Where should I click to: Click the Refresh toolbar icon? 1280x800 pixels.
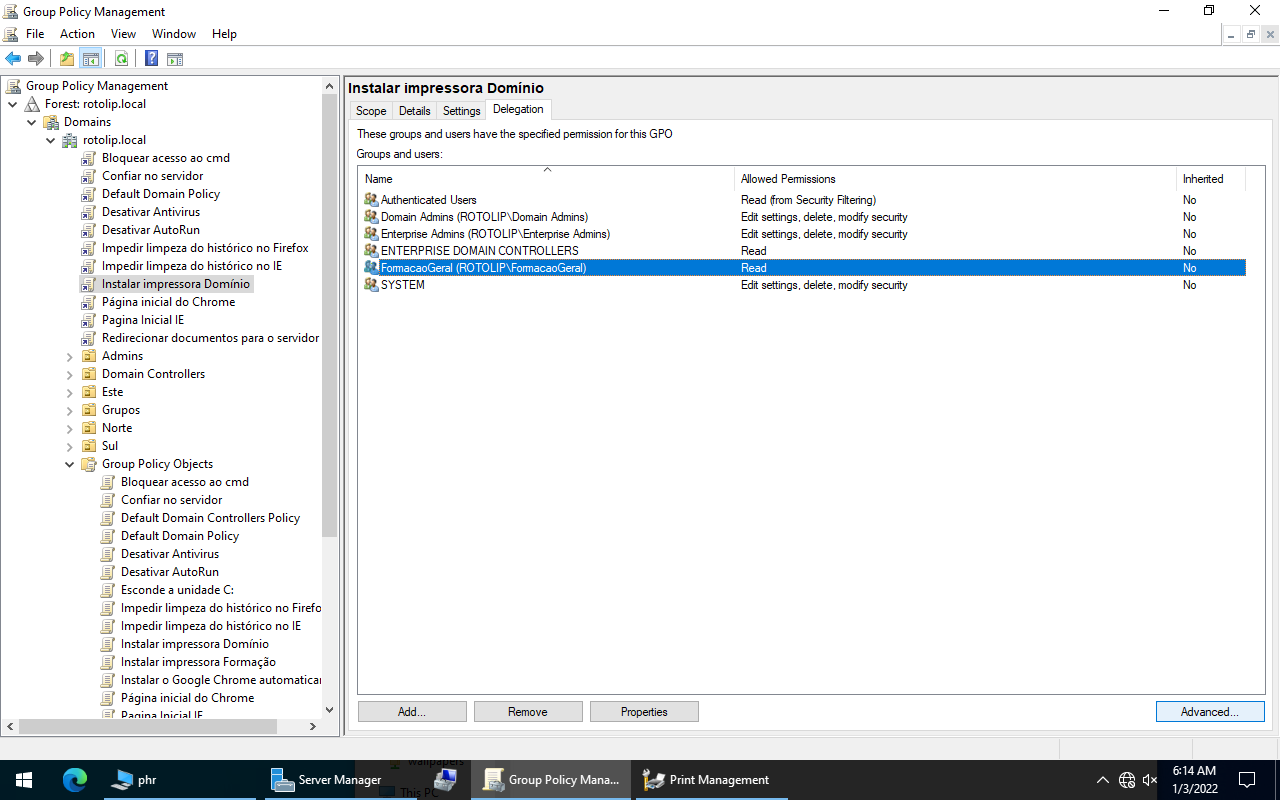121,59
